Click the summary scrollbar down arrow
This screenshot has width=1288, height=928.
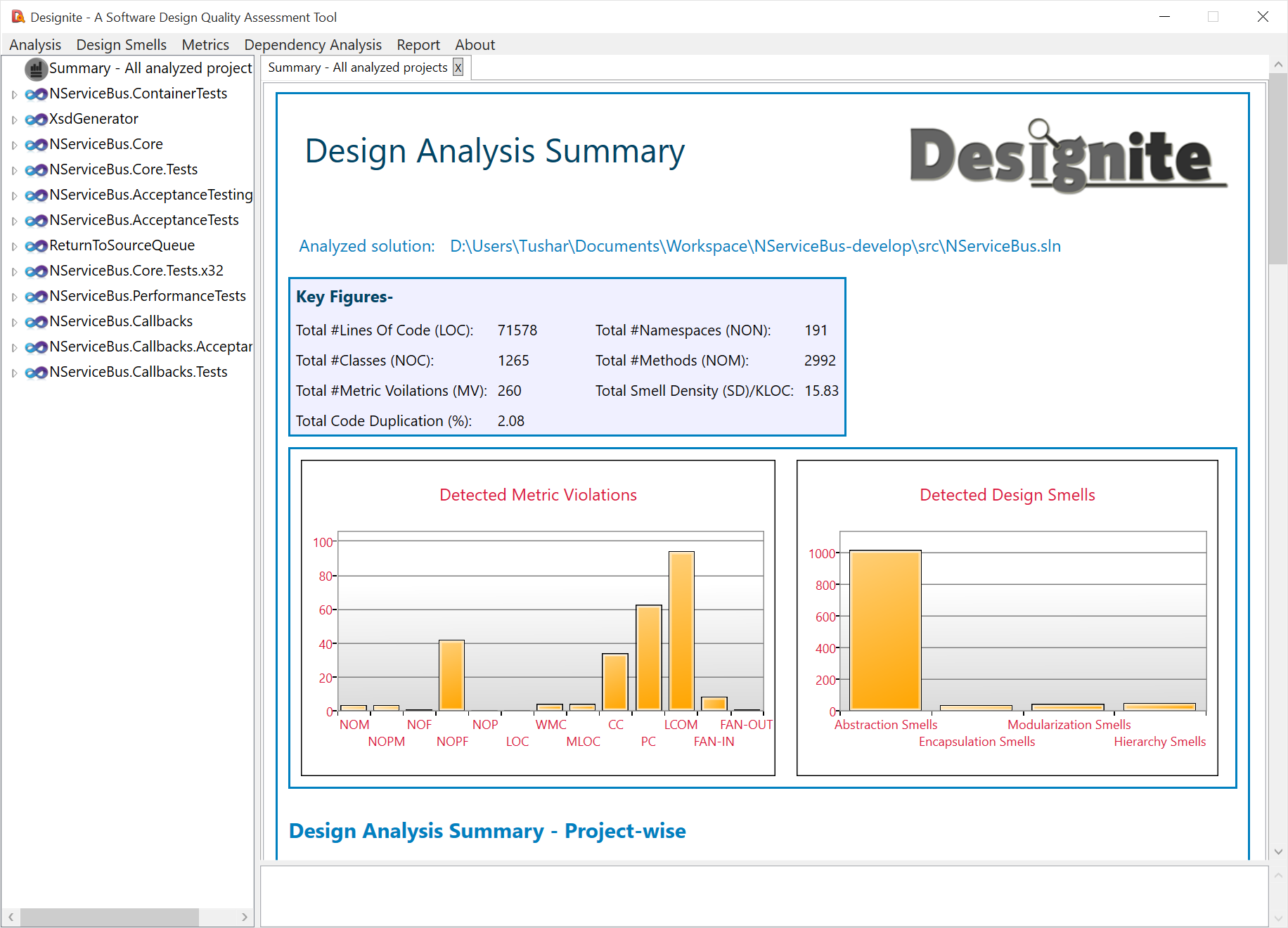1277,851
